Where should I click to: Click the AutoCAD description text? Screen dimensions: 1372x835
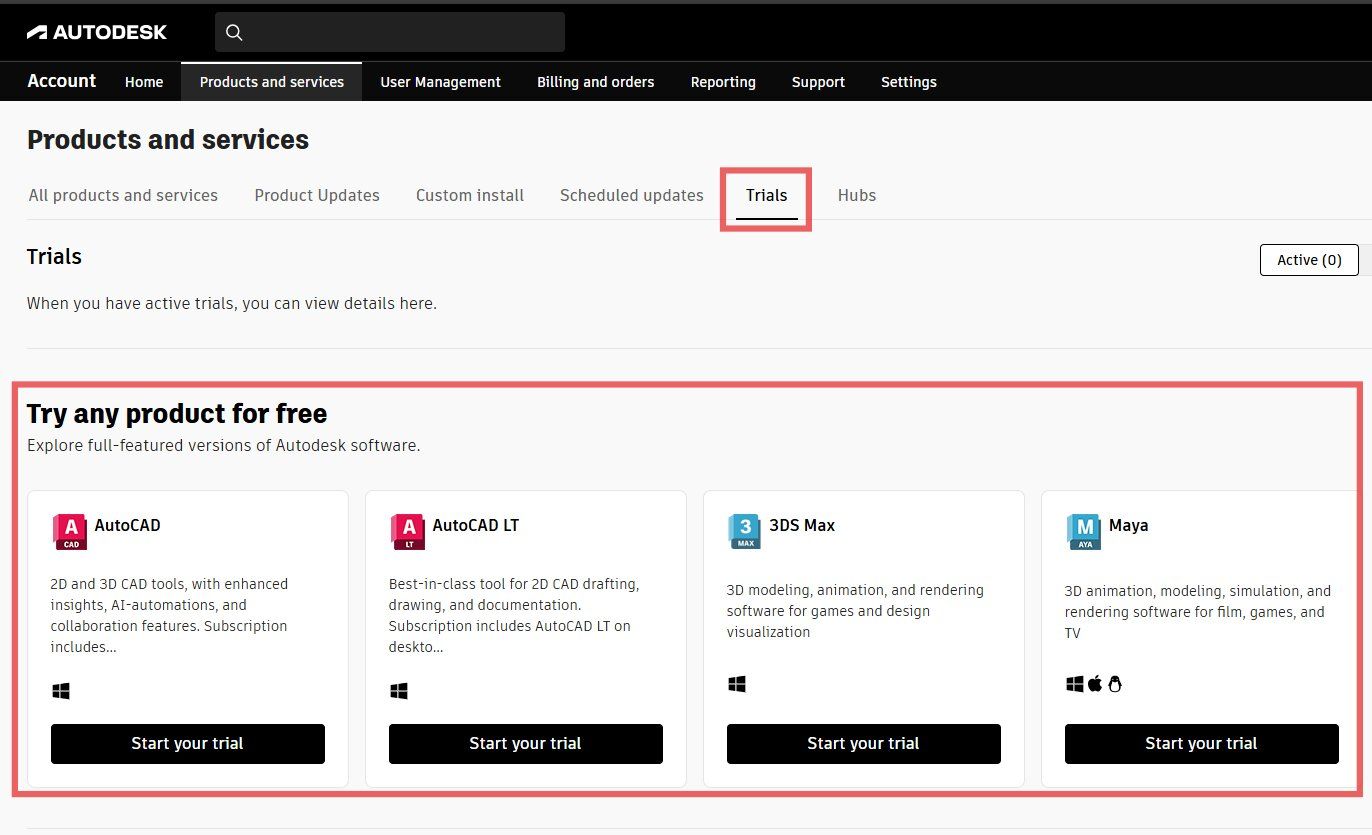[x=170, y=615]
